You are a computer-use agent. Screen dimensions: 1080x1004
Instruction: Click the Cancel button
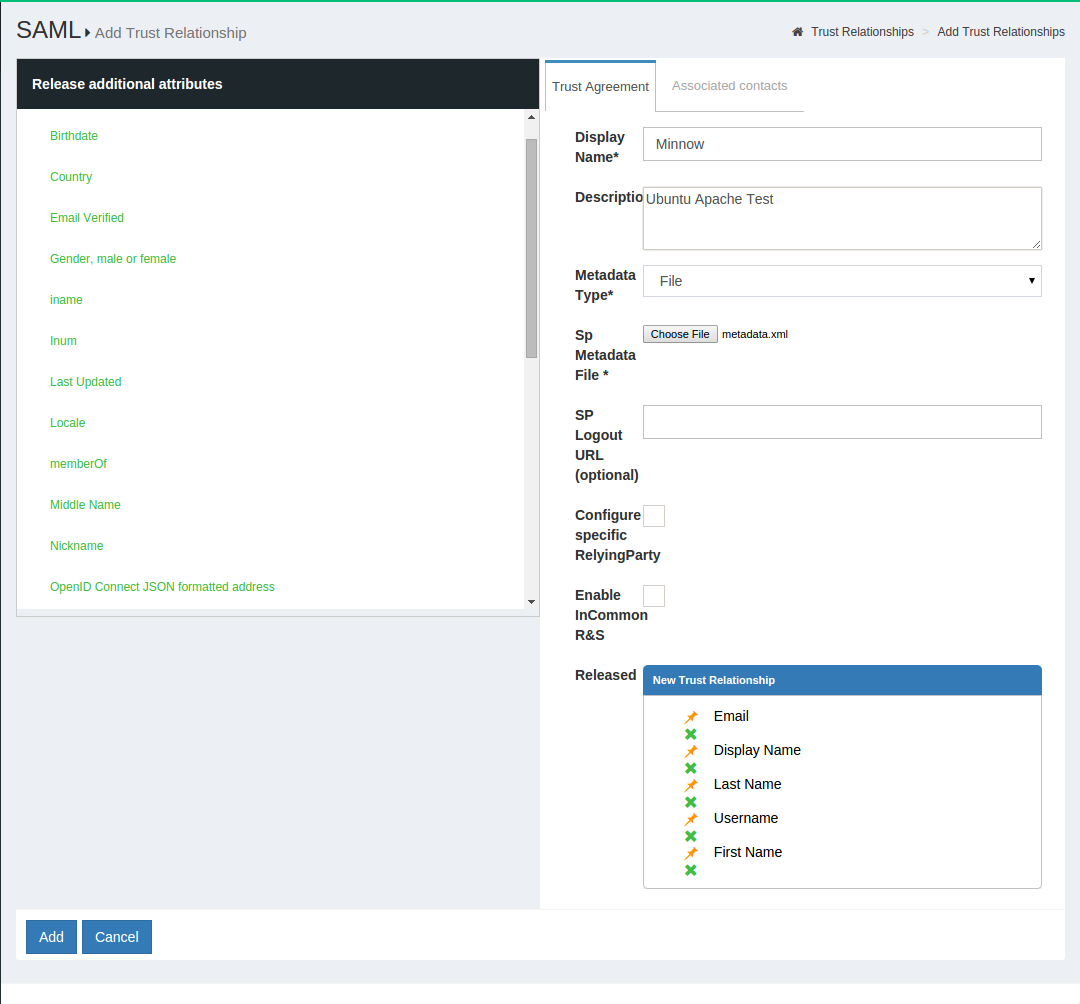[117, 937]
